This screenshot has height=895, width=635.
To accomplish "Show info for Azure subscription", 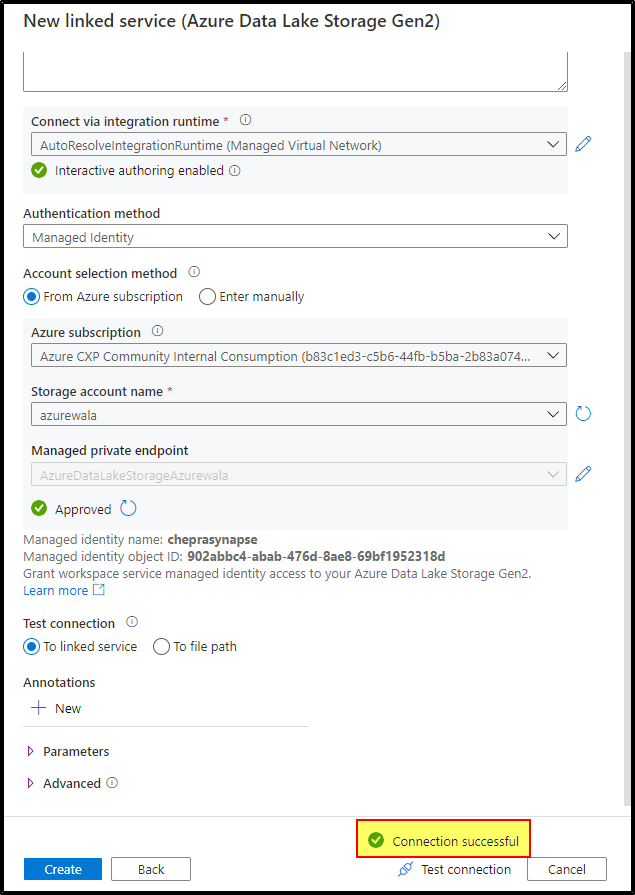I will click(158, 331).
